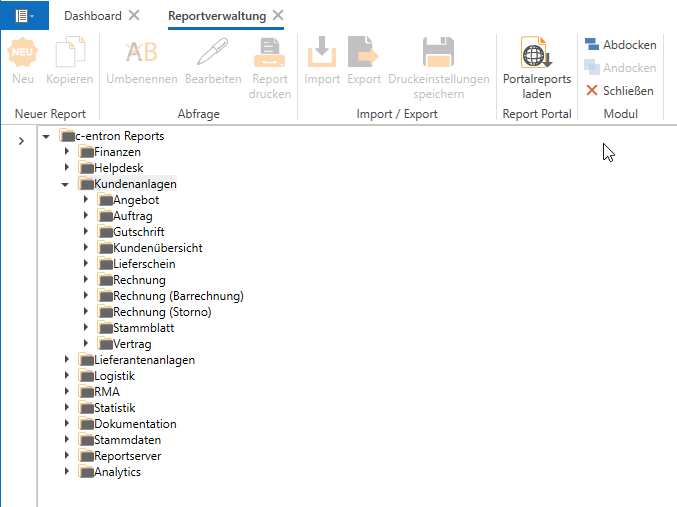Expand the Rechnung (Barrechnung) folder
The image size is (677, 507).
pos(85,295)
